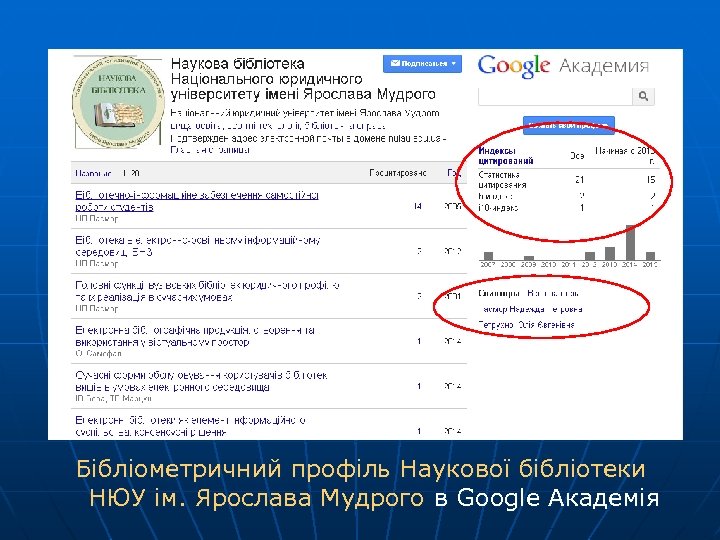
Task: Click author line under Сучасні форми article
Action: 113,399
